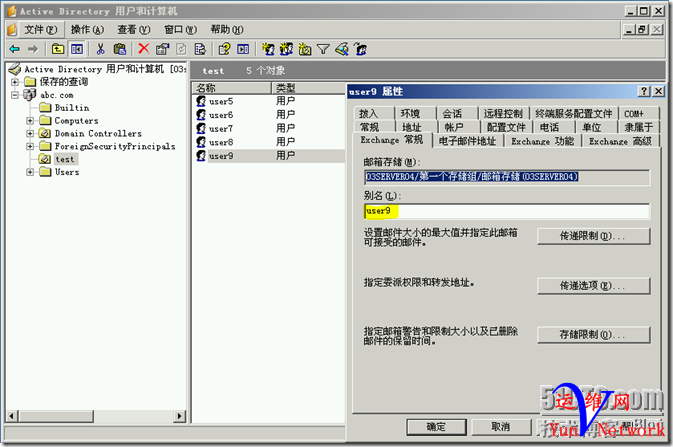
Task: Expand the Domain Controllers node
Action: coord(30,134)
